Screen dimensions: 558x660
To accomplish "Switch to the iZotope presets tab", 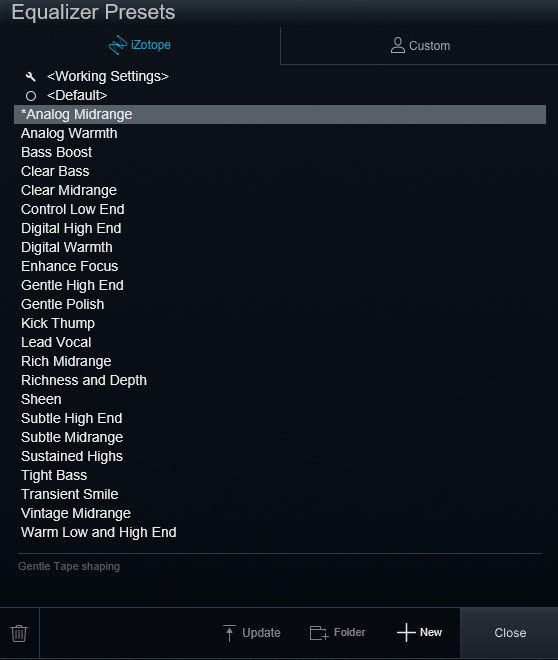I will (140, 45).
